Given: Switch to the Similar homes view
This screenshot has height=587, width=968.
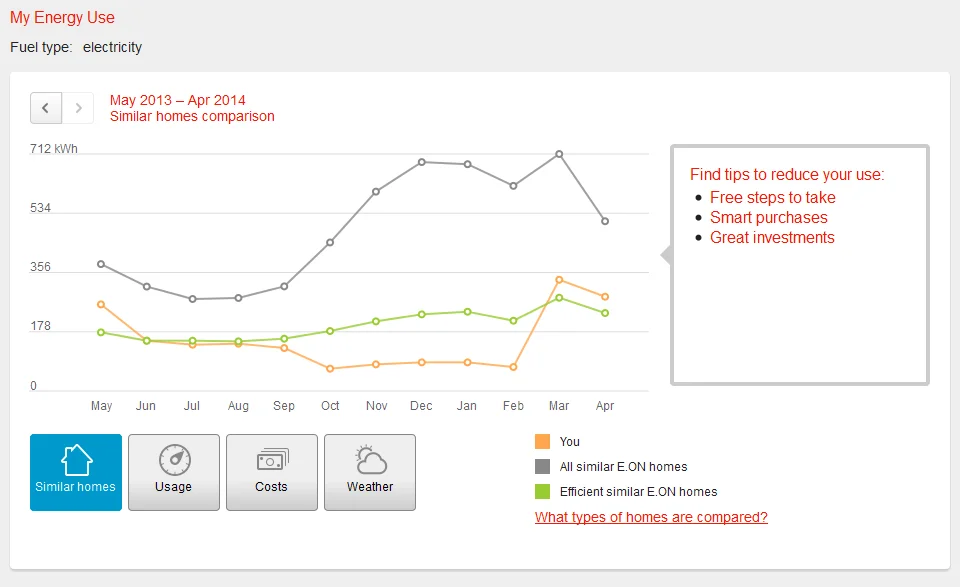Looking at the screenshot, I should (76, 472).
